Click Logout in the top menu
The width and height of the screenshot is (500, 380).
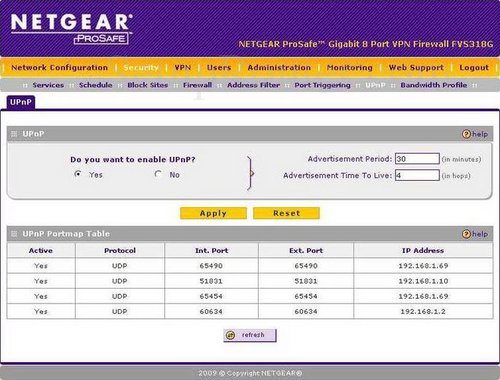(x=474, y=67)
